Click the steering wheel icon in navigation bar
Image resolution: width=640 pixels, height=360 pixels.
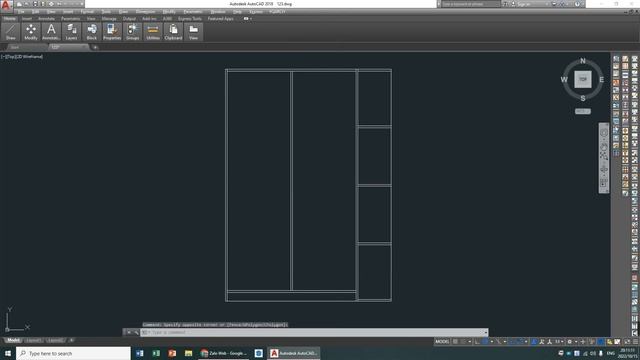[604, 133]
